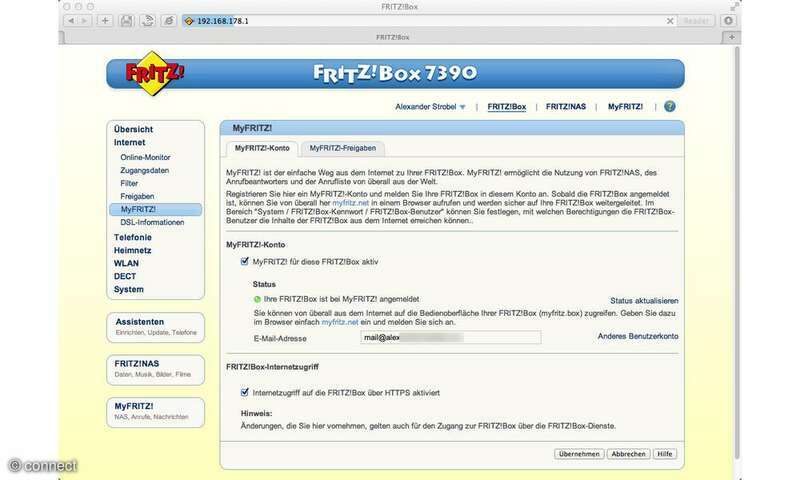Open the help question mark icon
The image size is (800, 480).
(x=669, y=106)
